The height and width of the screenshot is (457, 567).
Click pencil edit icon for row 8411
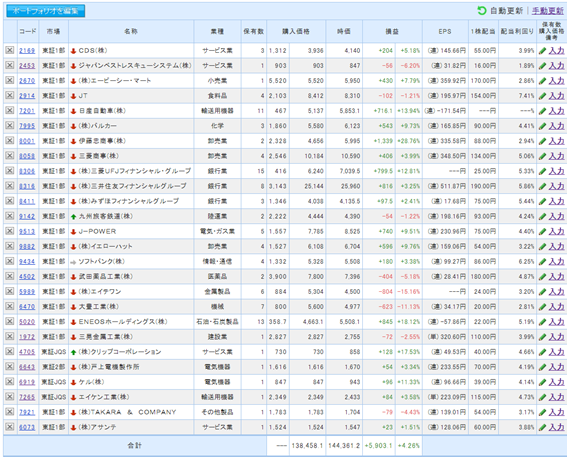(x=542, y=201)
